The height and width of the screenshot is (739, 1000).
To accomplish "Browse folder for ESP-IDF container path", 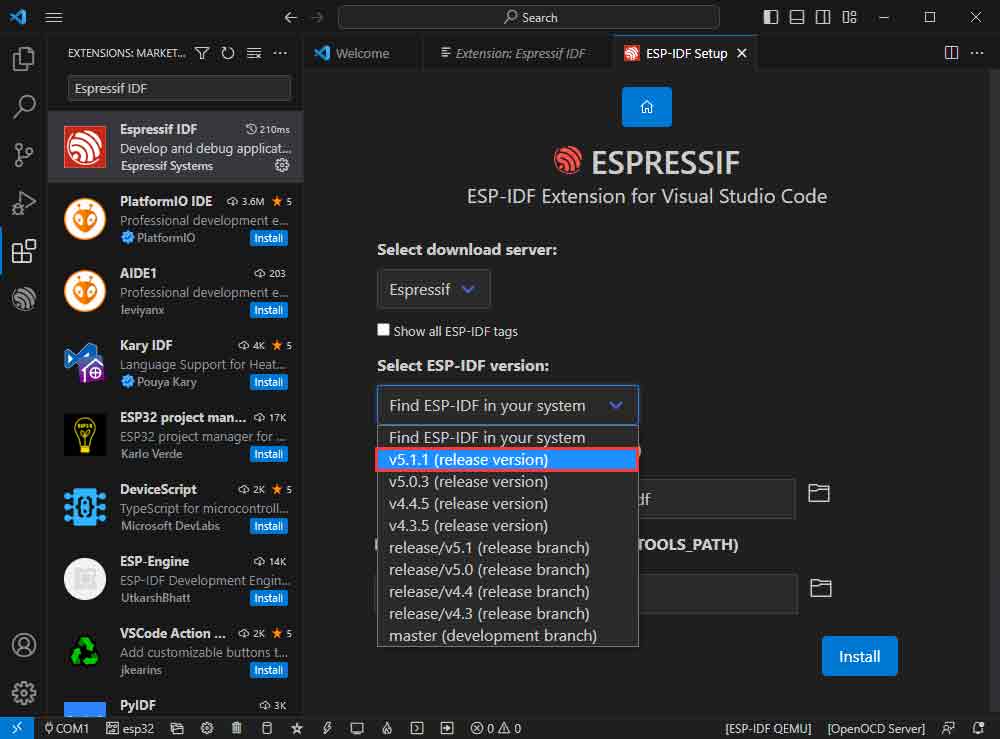I will [x=819, y=493].
